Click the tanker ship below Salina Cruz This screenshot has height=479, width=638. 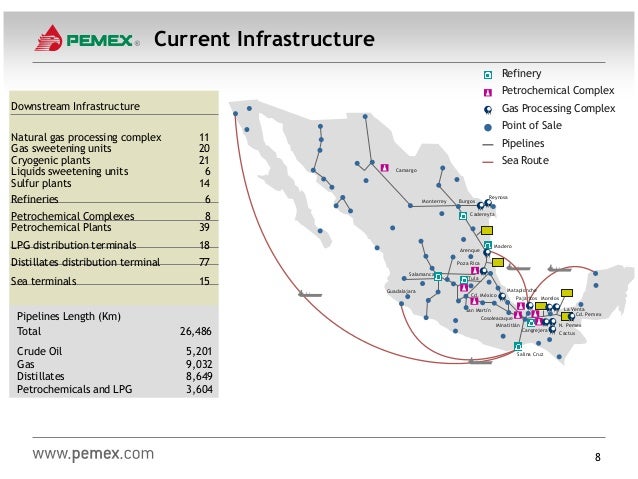[480, 361]
